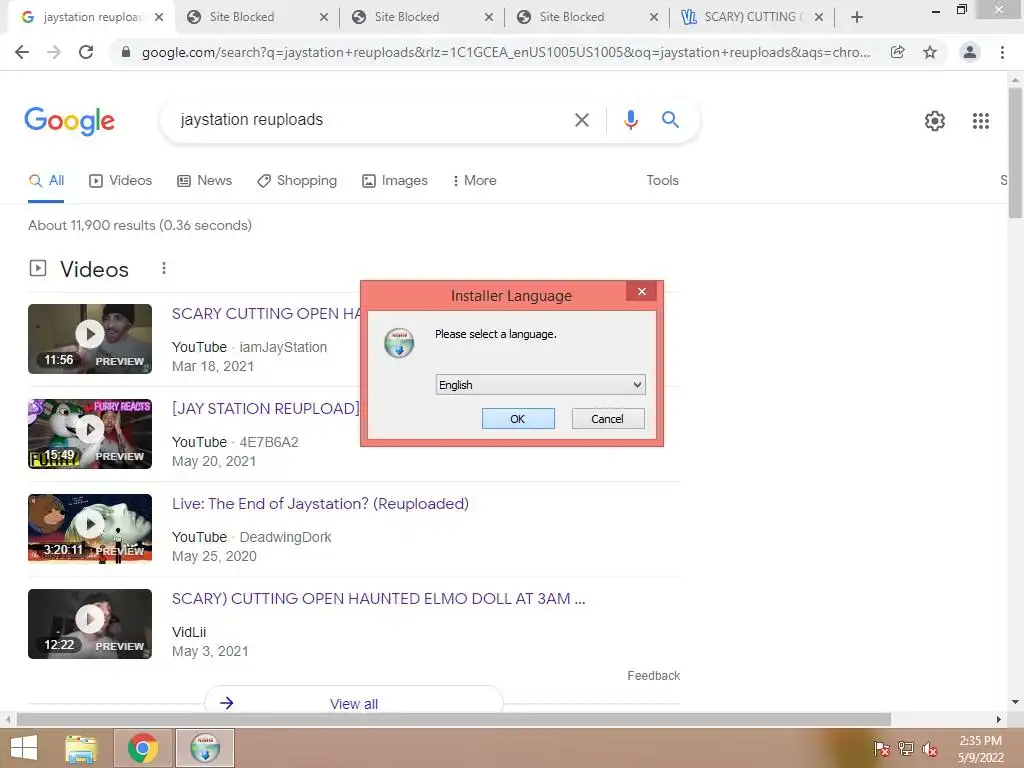1024x768 pixels.
Task: Select the All results tab
Action: click(x=46, y=181)
